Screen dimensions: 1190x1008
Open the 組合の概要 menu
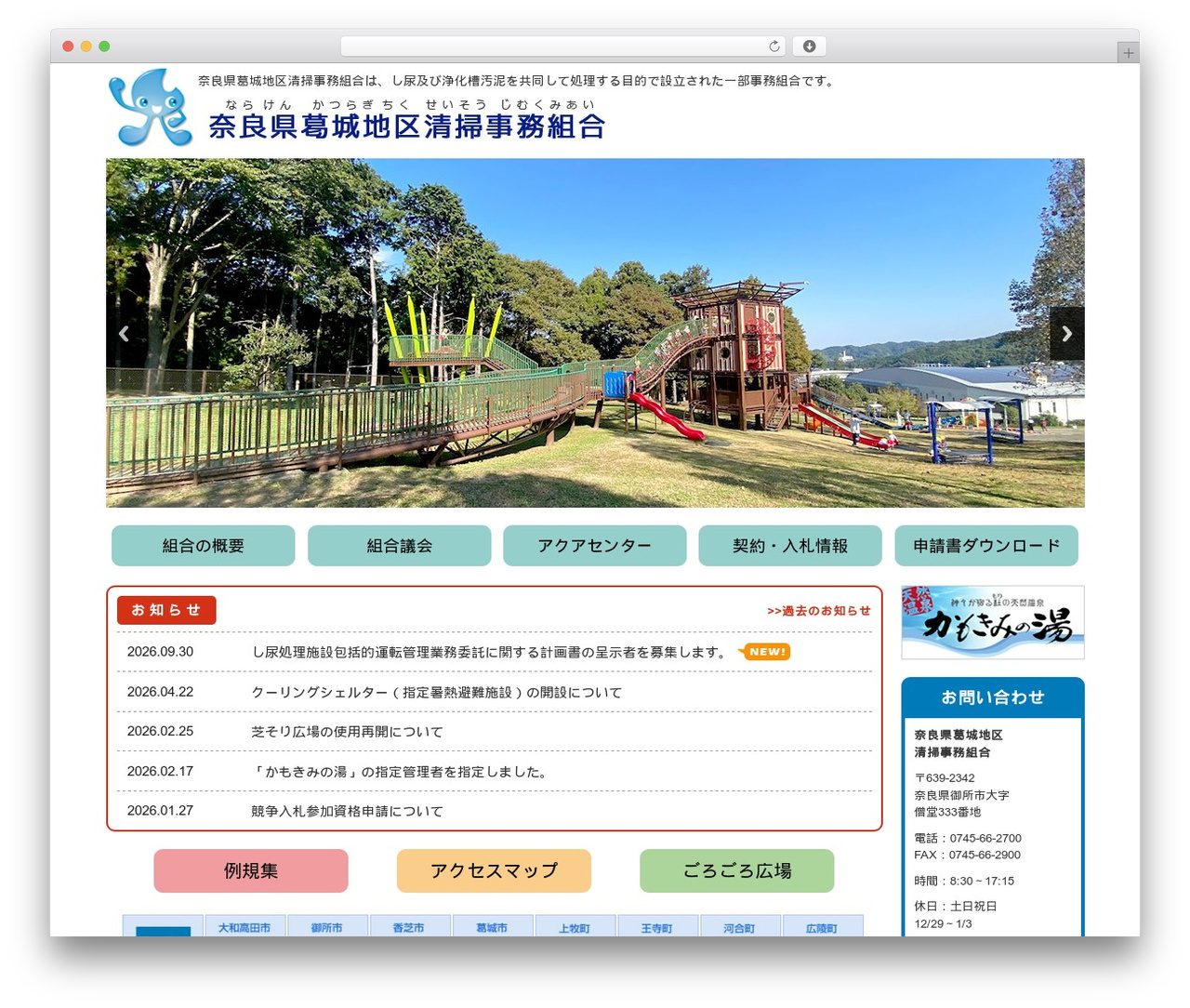point(204,546)
